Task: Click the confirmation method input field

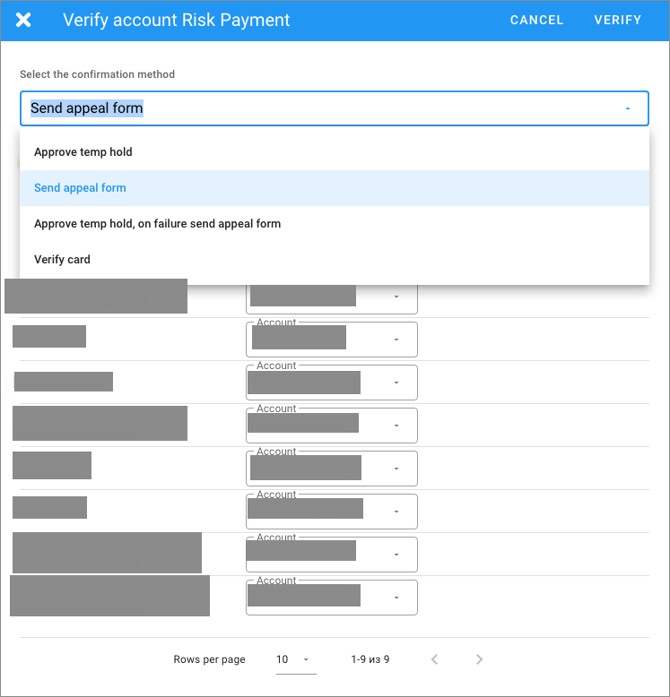Action: (300, 109)
